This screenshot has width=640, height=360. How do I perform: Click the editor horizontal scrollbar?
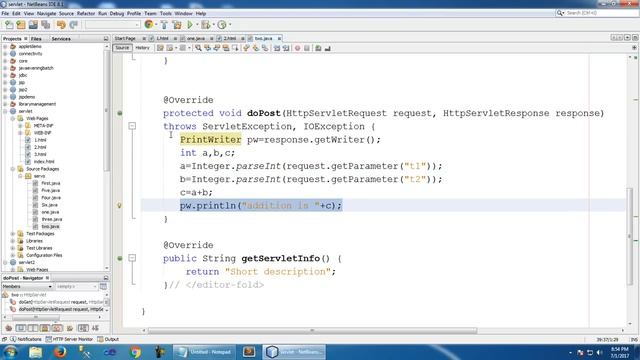[312, 331]
